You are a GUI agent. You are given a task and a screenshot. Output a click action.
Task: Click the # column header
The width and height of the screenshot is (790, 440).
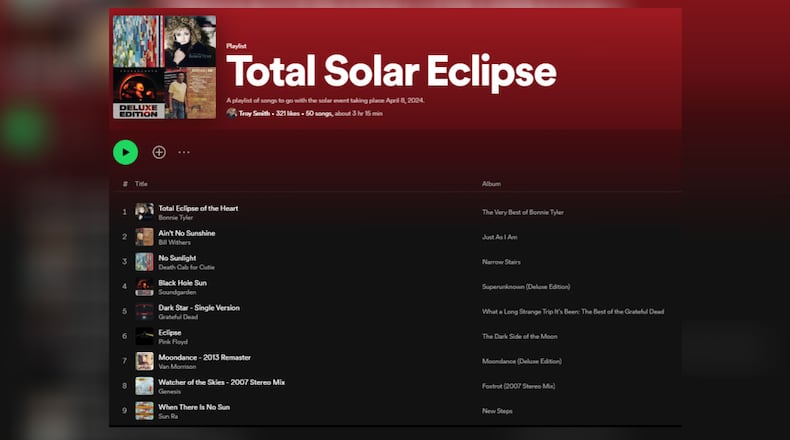pyautogui.click(x=125, y=184)
